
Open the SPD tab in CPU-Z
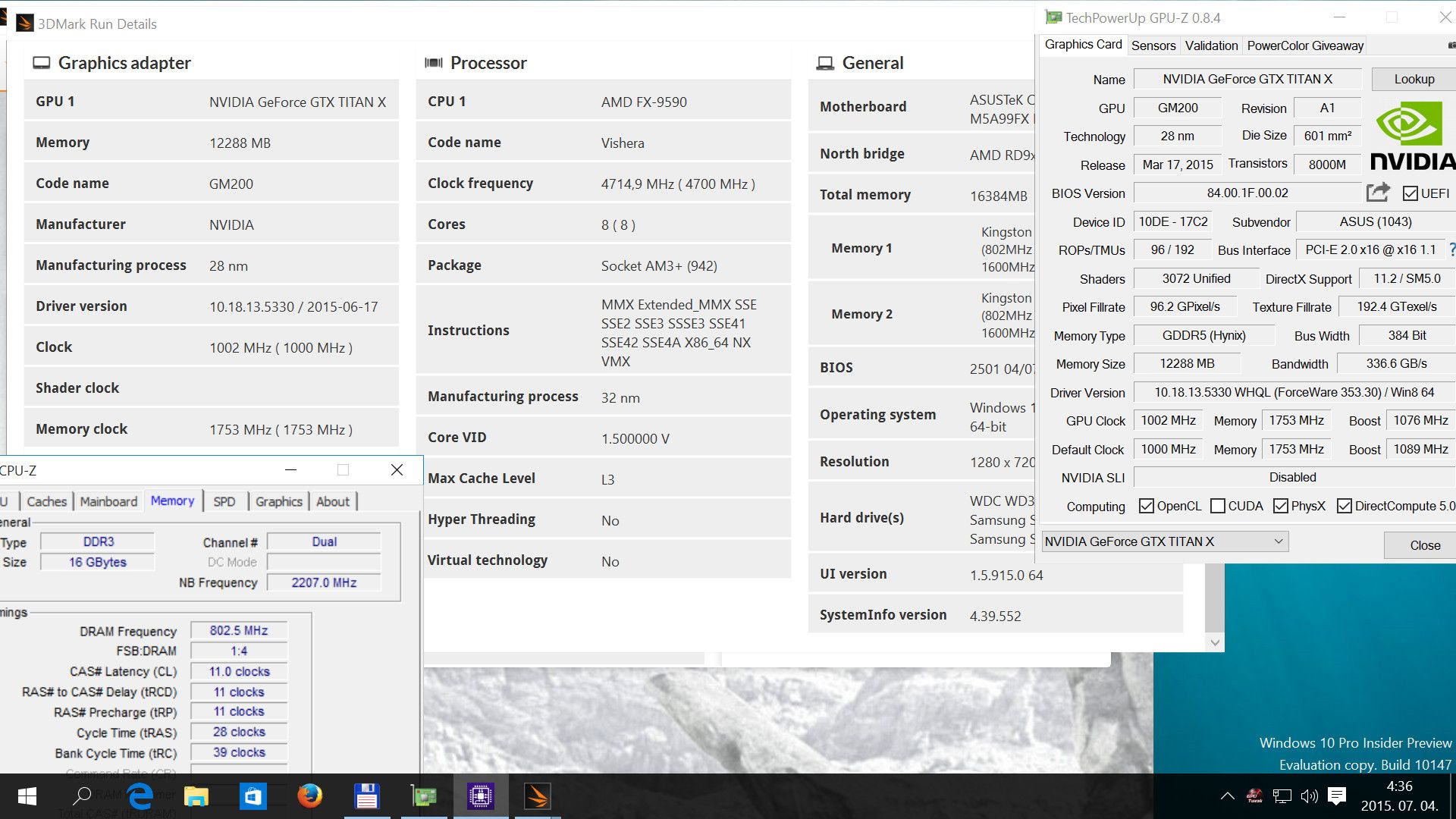(x=224, y=501)
